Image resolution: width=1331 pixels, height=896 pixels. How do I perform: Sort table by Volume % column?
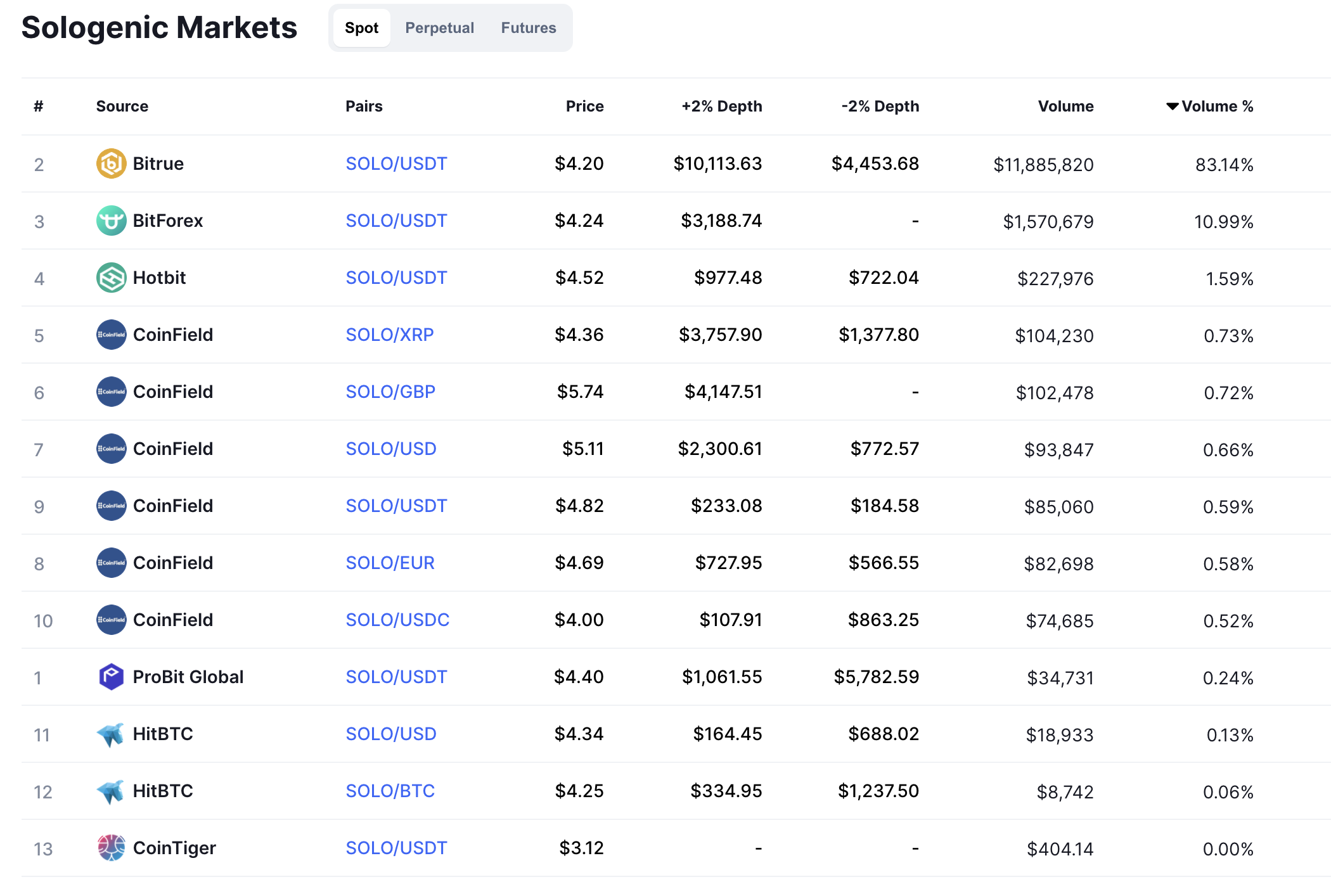click(1210, 106)
